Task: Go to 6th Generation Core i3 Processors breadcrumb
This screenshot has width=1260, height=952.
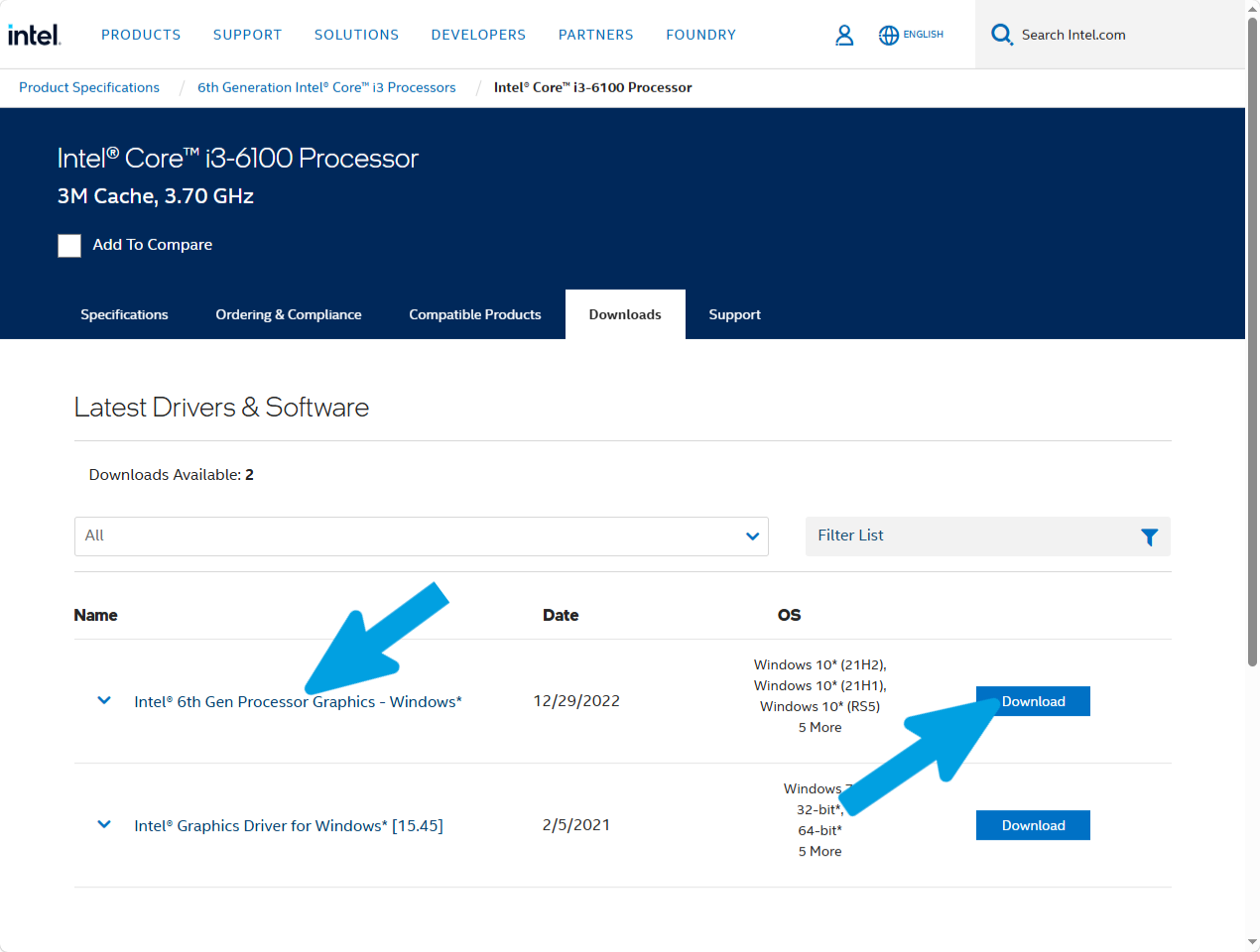Action: pos(326,87)
